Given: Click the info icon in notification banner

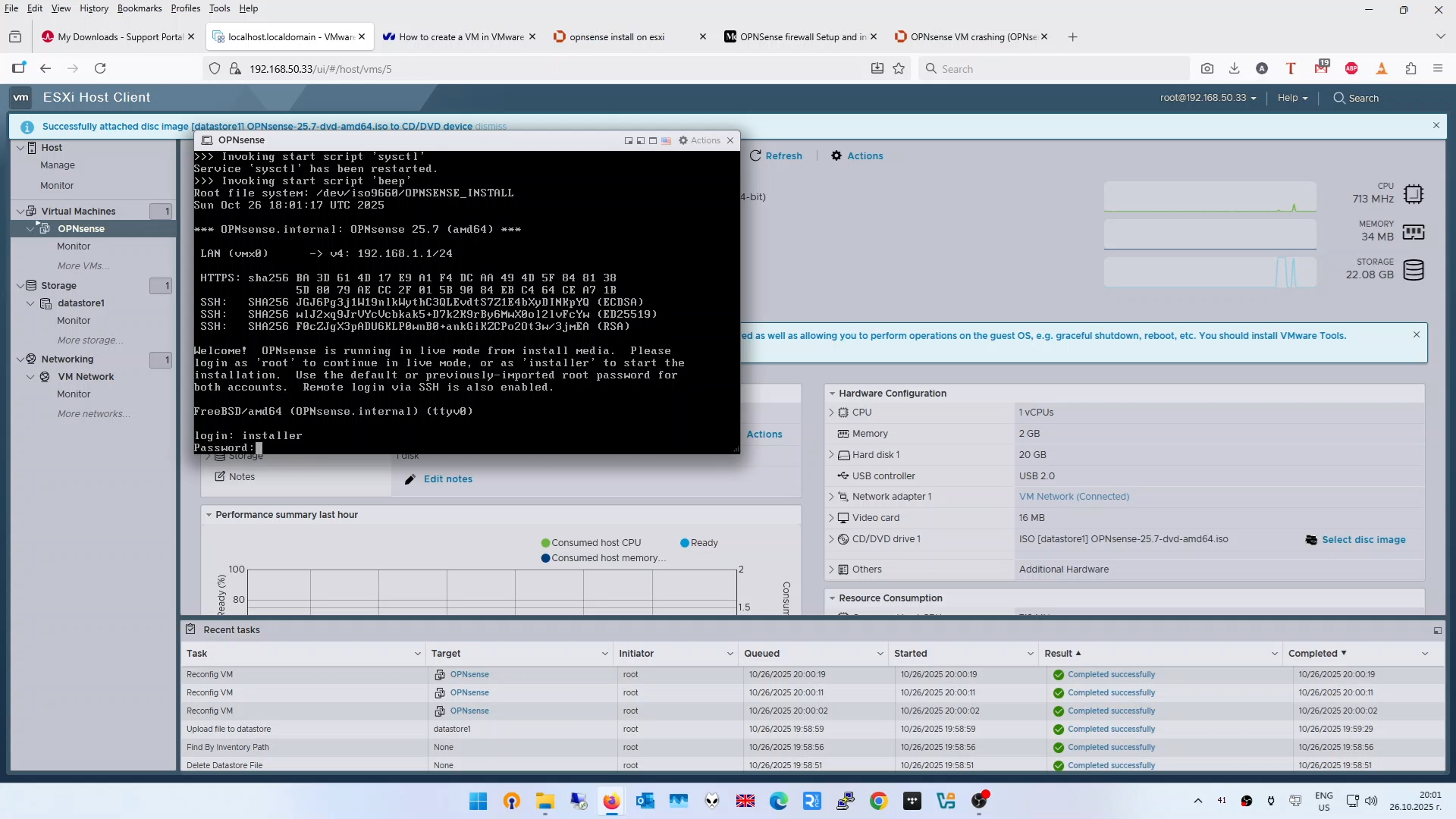Looking at the screenshot, I should pos(27,127).
